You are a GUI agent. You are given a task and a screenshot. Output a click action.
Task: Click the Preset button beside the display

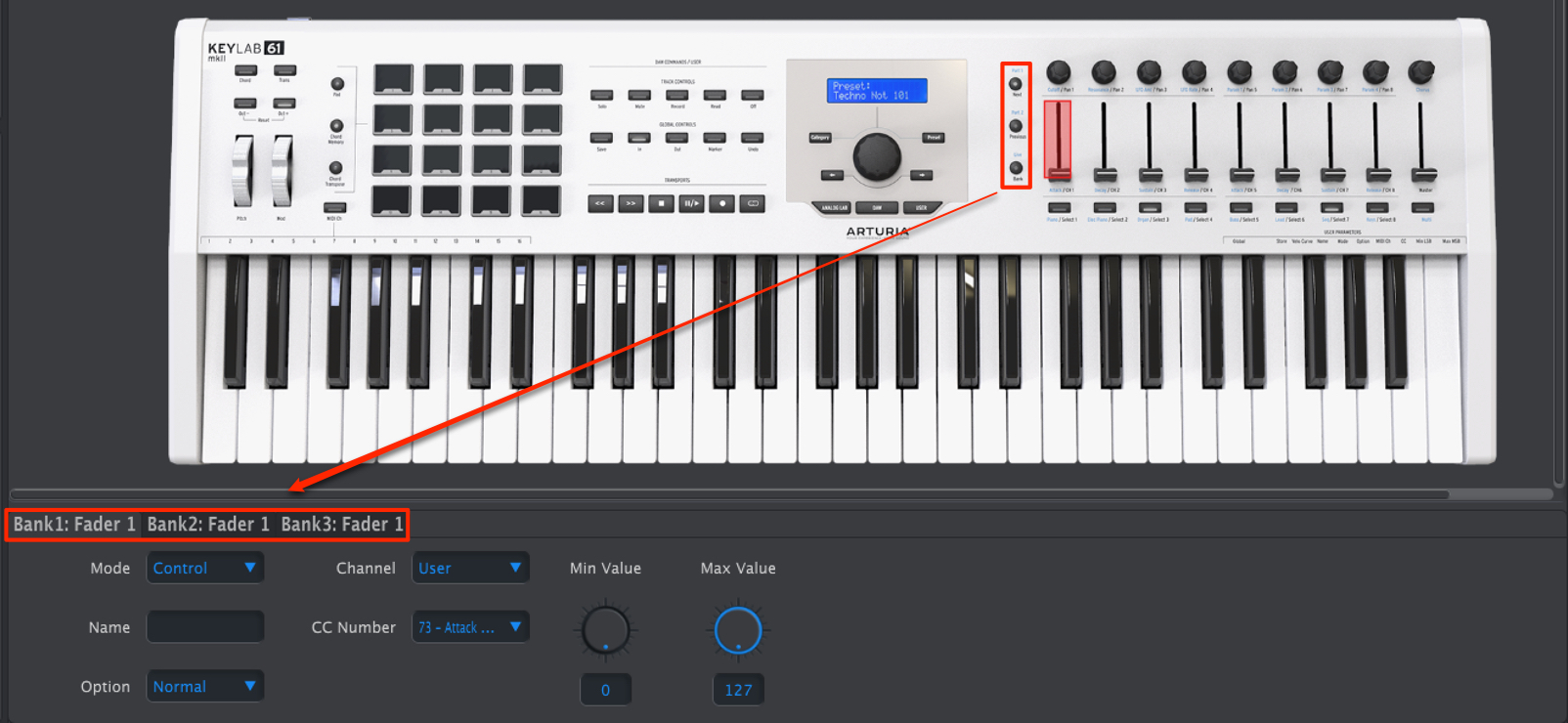934,138
